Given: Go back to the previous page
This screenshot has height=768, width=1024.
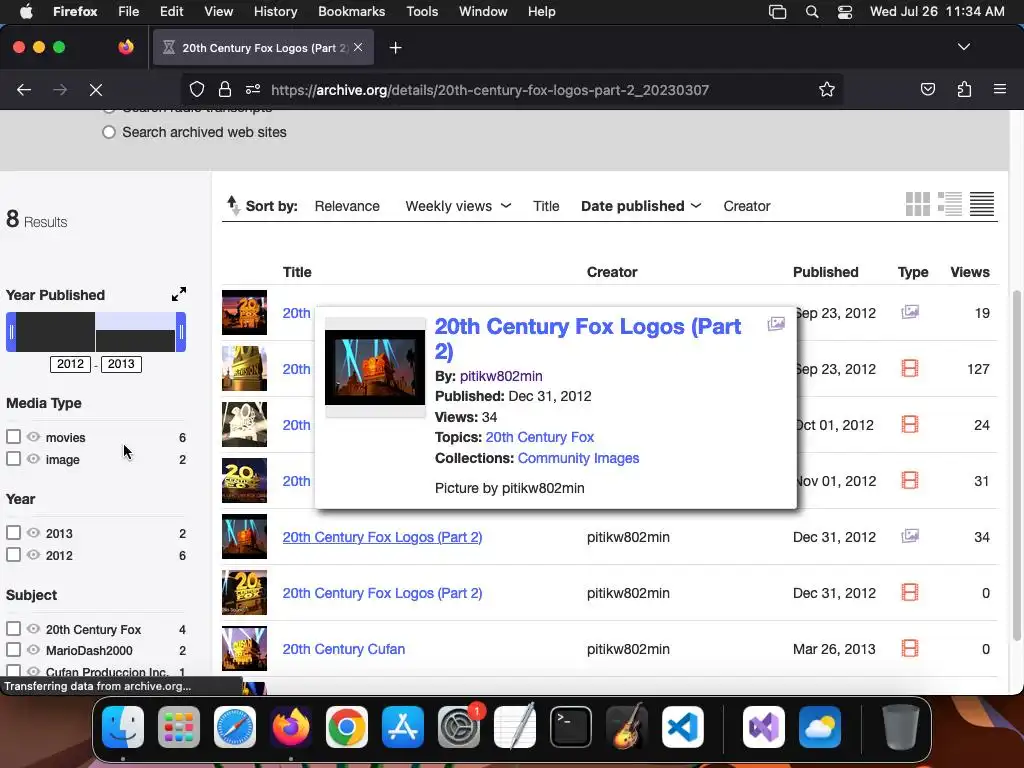Looking at the screenshot, I should click(x=24, y=89).
